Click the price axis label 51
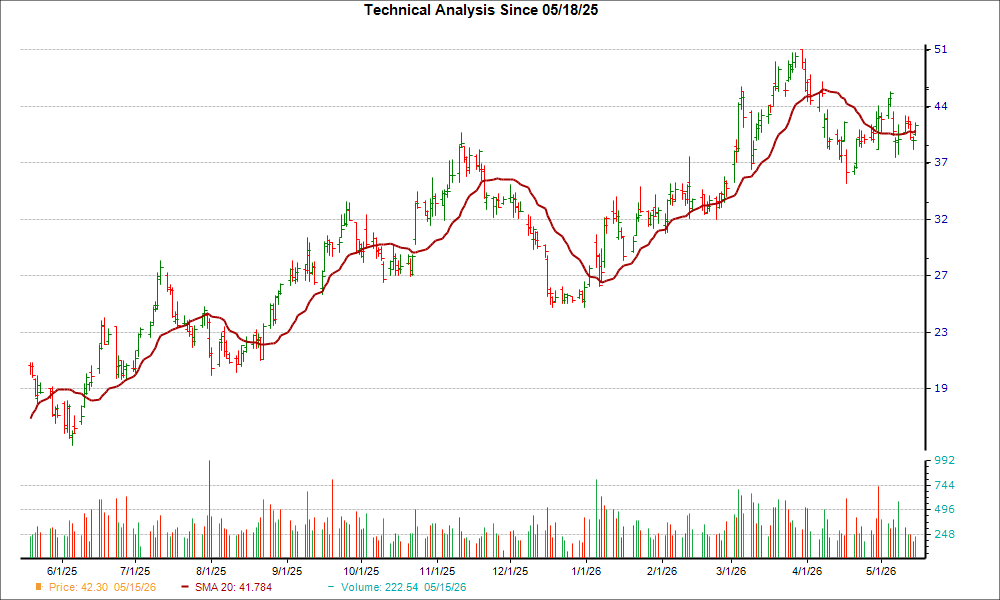 [941, 49]
